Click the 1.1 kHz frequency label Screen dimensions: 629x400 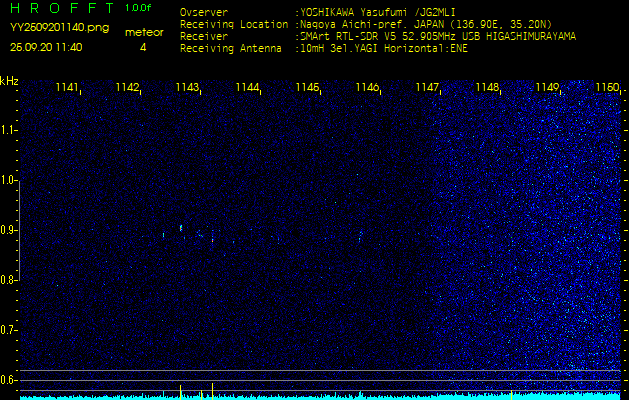(x=7, y=130)
